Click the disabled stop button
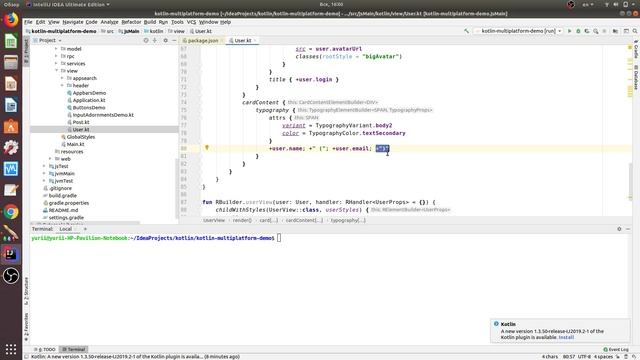640x360 pixels. point(604,31)
